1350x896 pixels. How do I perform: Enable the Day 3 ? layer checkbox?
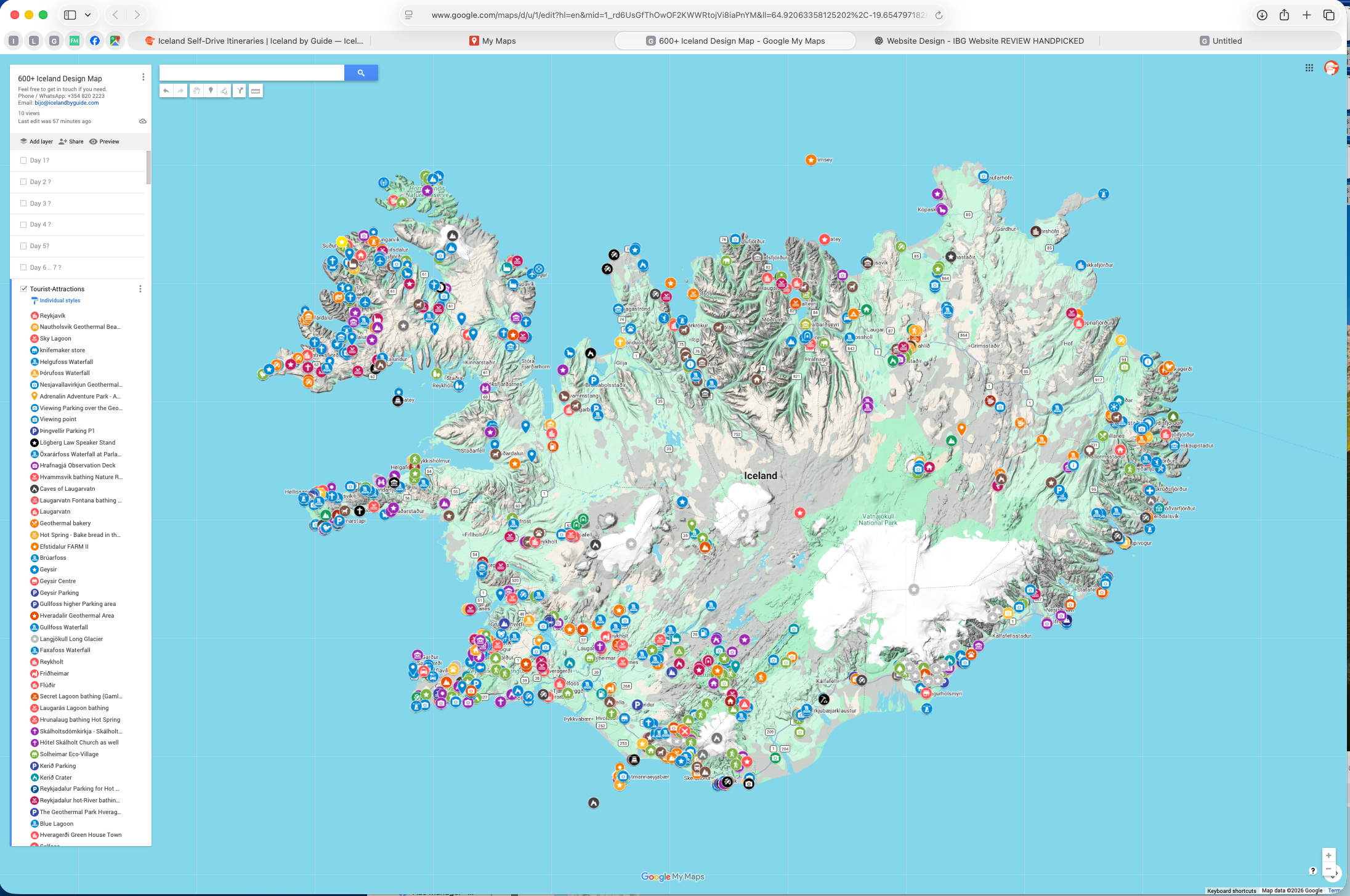(x=23, y=203)
